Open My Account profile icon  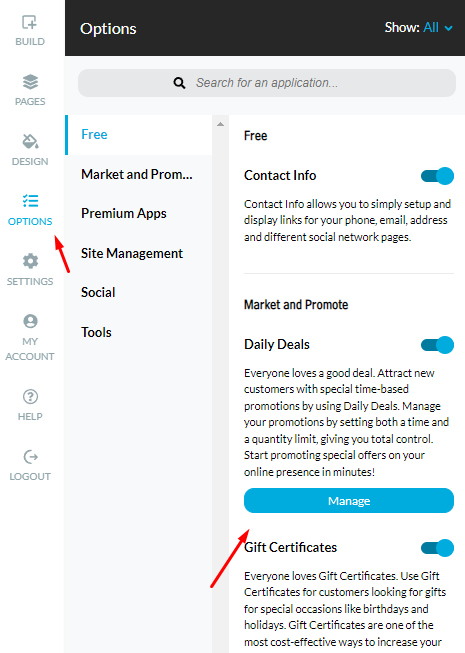click(x=30, y=321)
